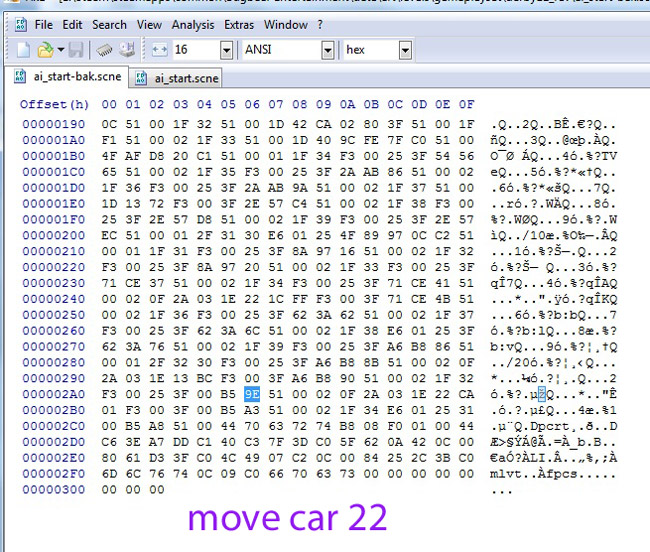This screenshot has height=552, width=650.
Task: Create a new file with the New icon
Action: pos(23,50)
